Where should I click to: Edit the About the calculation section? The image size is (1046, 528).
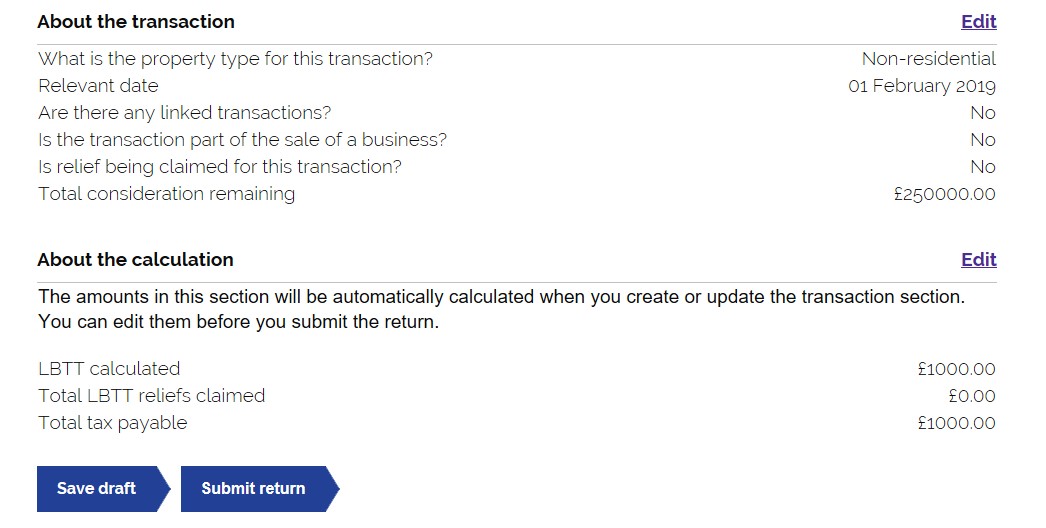[x=979, y=260]
